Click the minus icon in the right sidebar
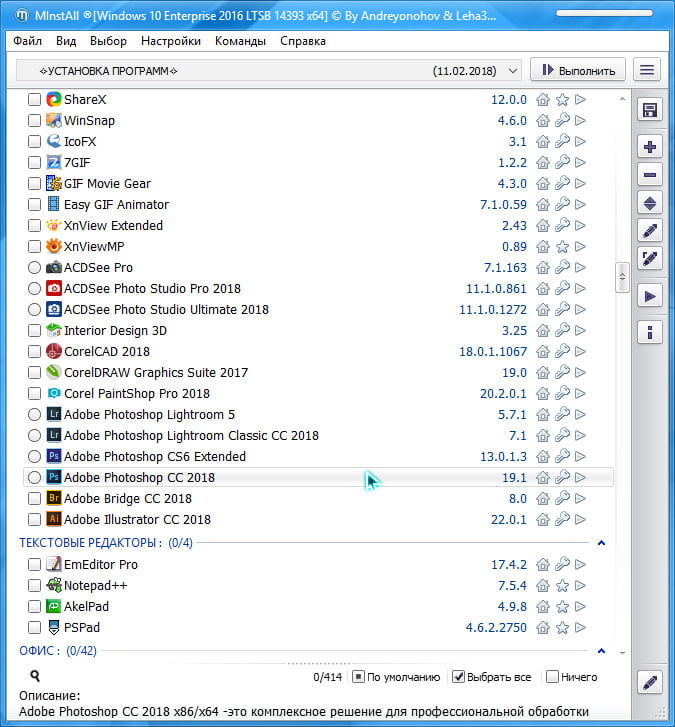675x727 pixels. (650, 175)
